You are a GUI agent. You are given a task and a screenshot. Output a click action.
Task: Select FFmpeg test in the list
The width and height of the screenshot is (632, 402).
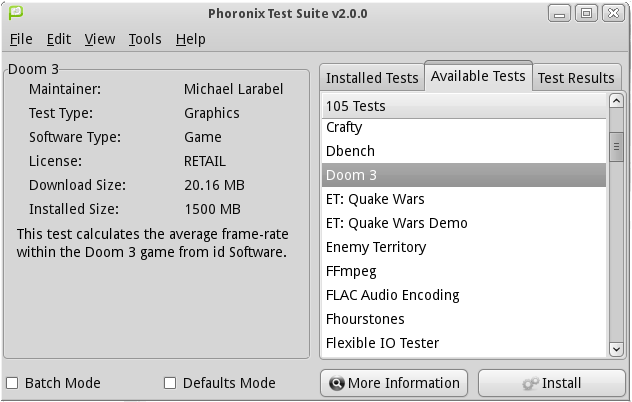[x=464, y=271]
